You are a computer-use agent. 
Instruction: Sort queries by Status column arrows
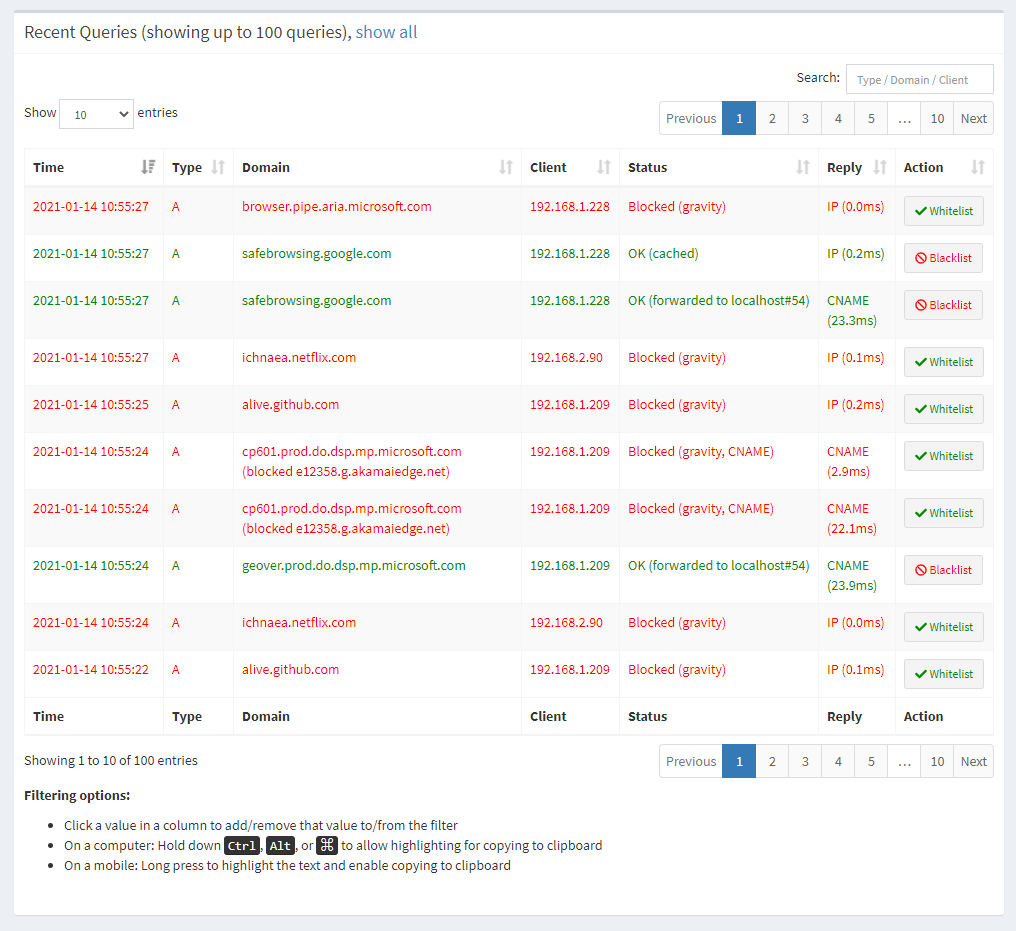tap(802, 168)
